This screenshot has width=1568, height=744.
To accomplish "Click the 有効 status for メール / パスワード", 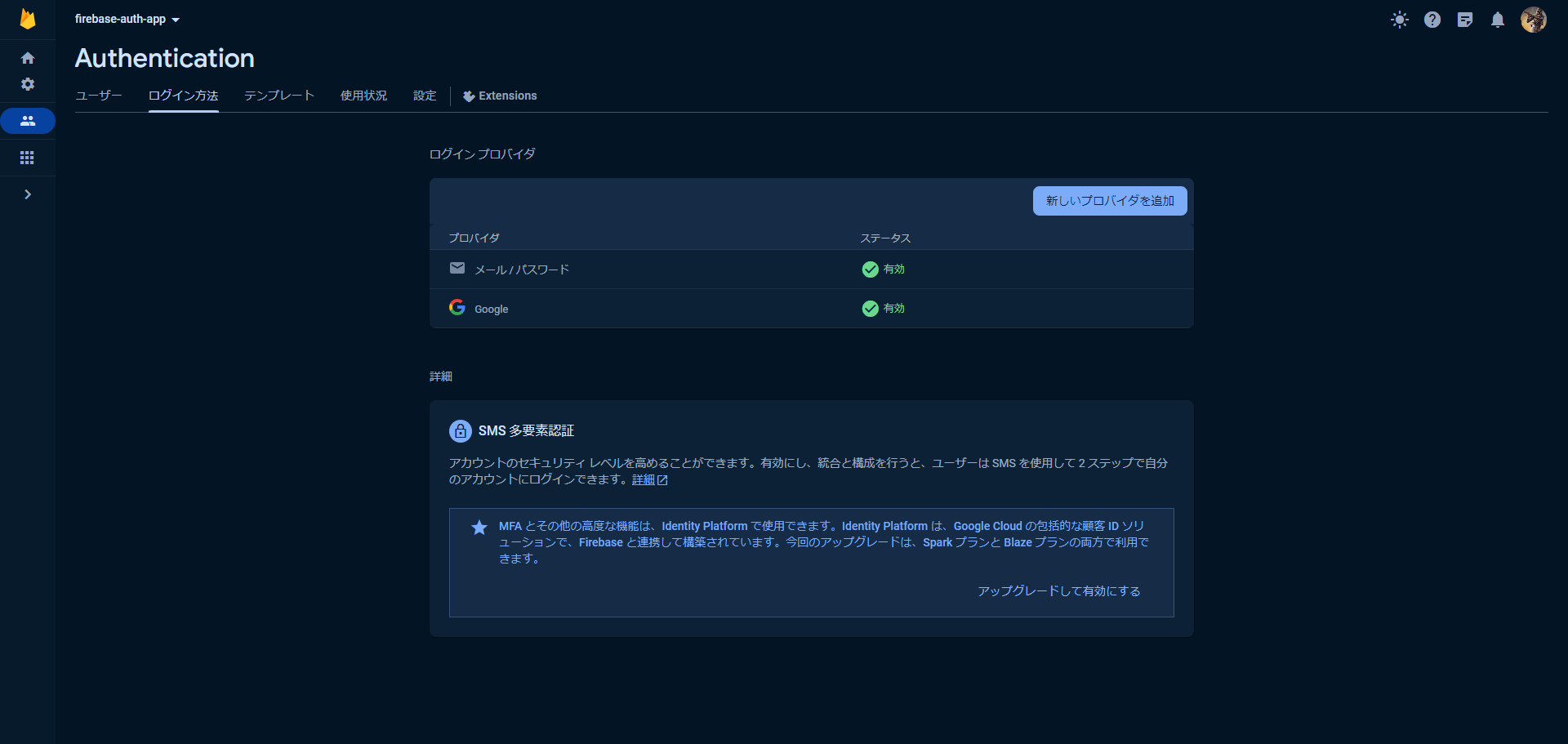I will (884, 269).
